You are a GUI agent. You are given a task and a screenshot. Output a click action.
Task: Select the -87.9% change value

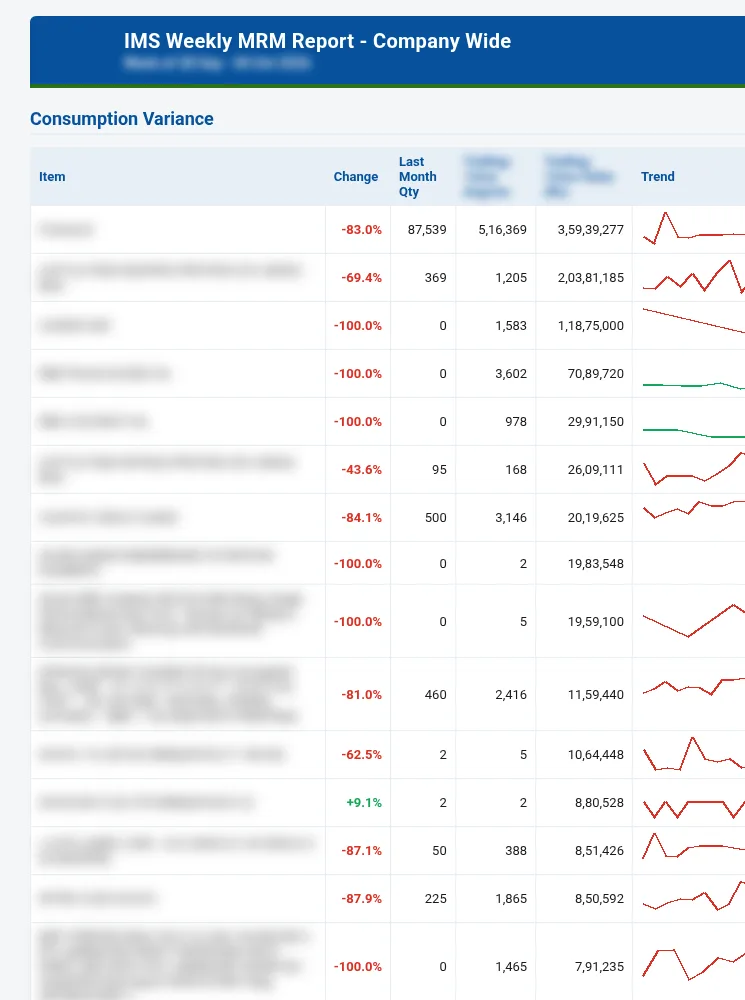[x=362, y=898]
